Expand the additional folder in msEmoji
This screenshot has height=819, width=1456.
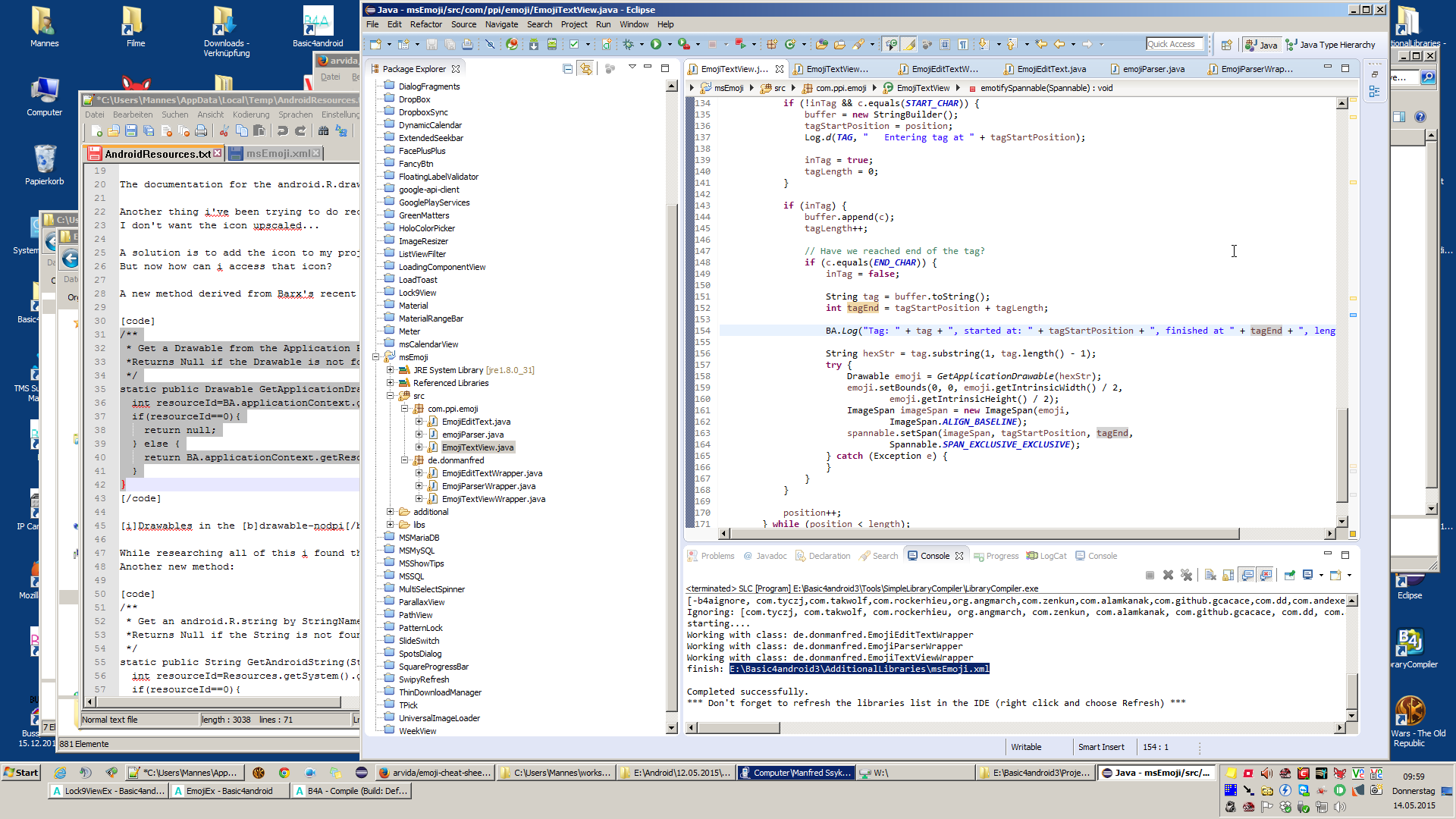(x=391, y=512)
